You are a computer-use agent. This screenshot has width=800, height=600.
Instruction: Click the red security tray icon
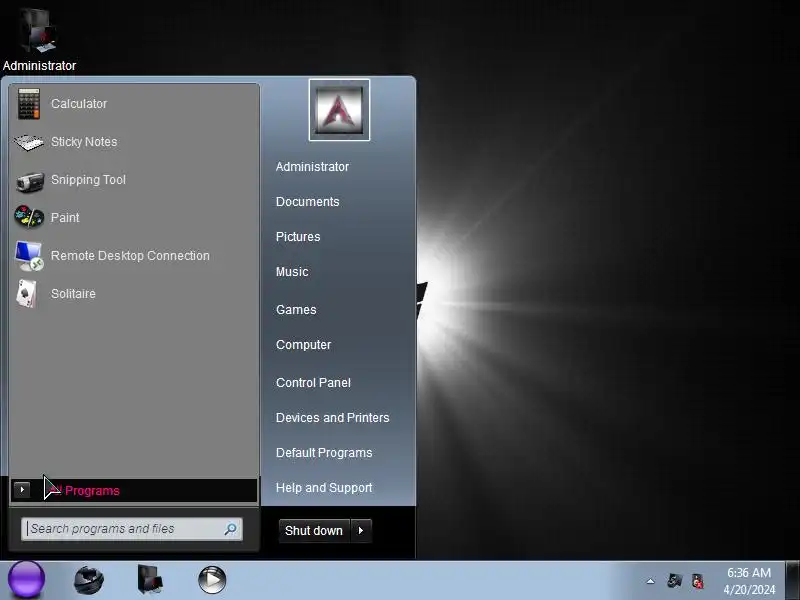(697, 581)
